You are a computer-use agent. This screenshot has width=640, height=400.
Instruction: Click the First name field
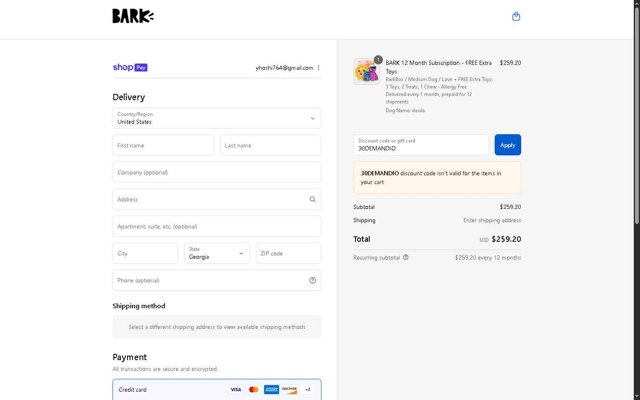[163, 145]
